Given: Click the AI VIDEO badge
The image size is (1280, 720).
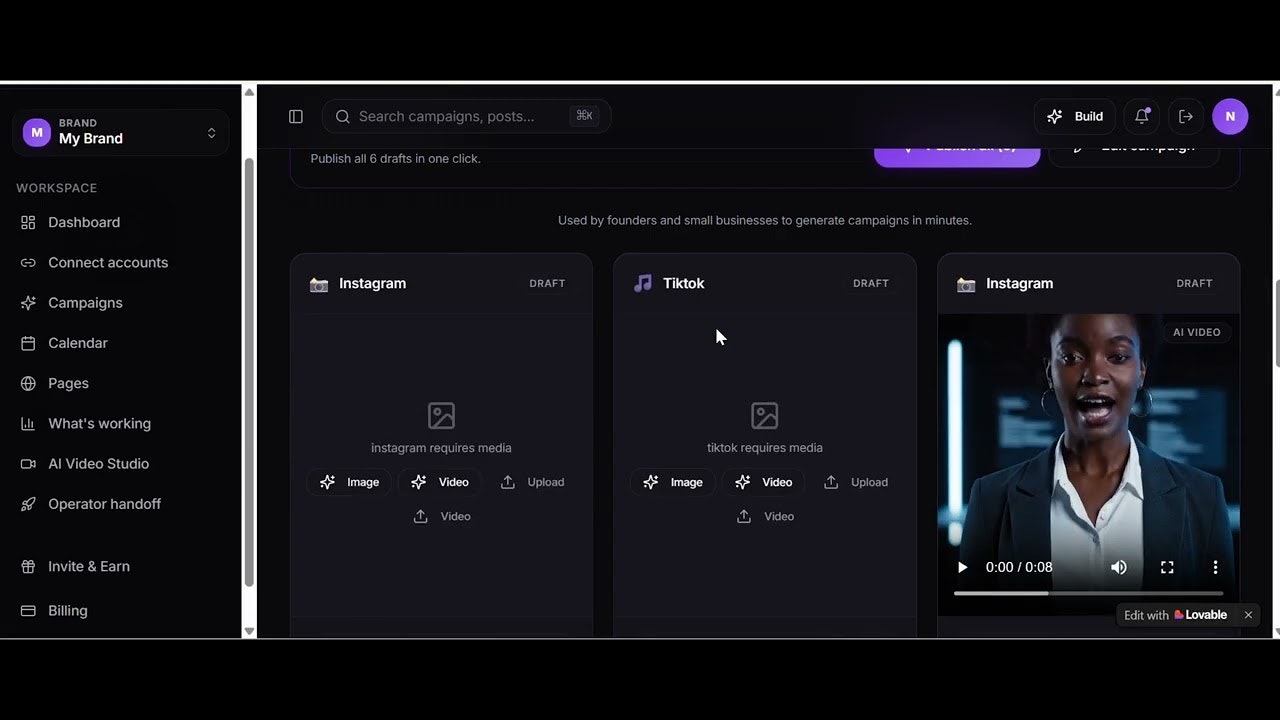Looking at the screenshot, I should 1197,332.
